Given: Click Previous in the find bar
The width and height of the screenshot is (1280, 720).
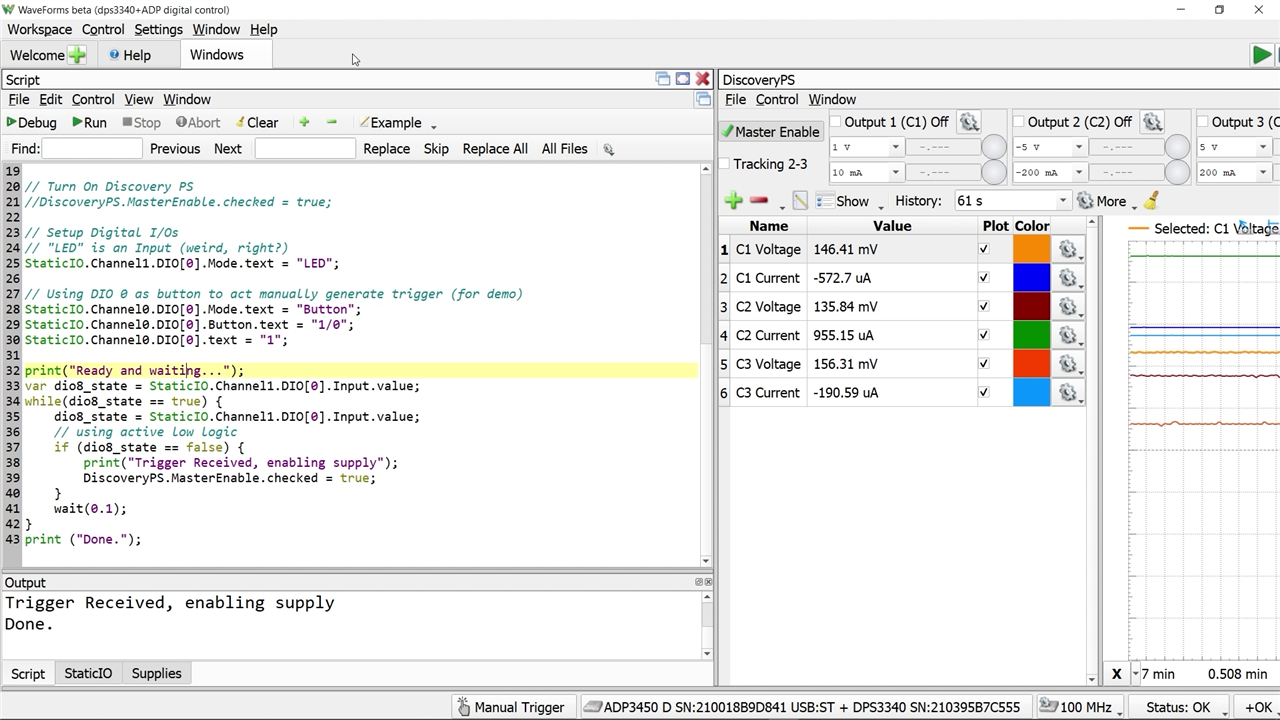Looking at the screenshot, I should pos(175,149).
